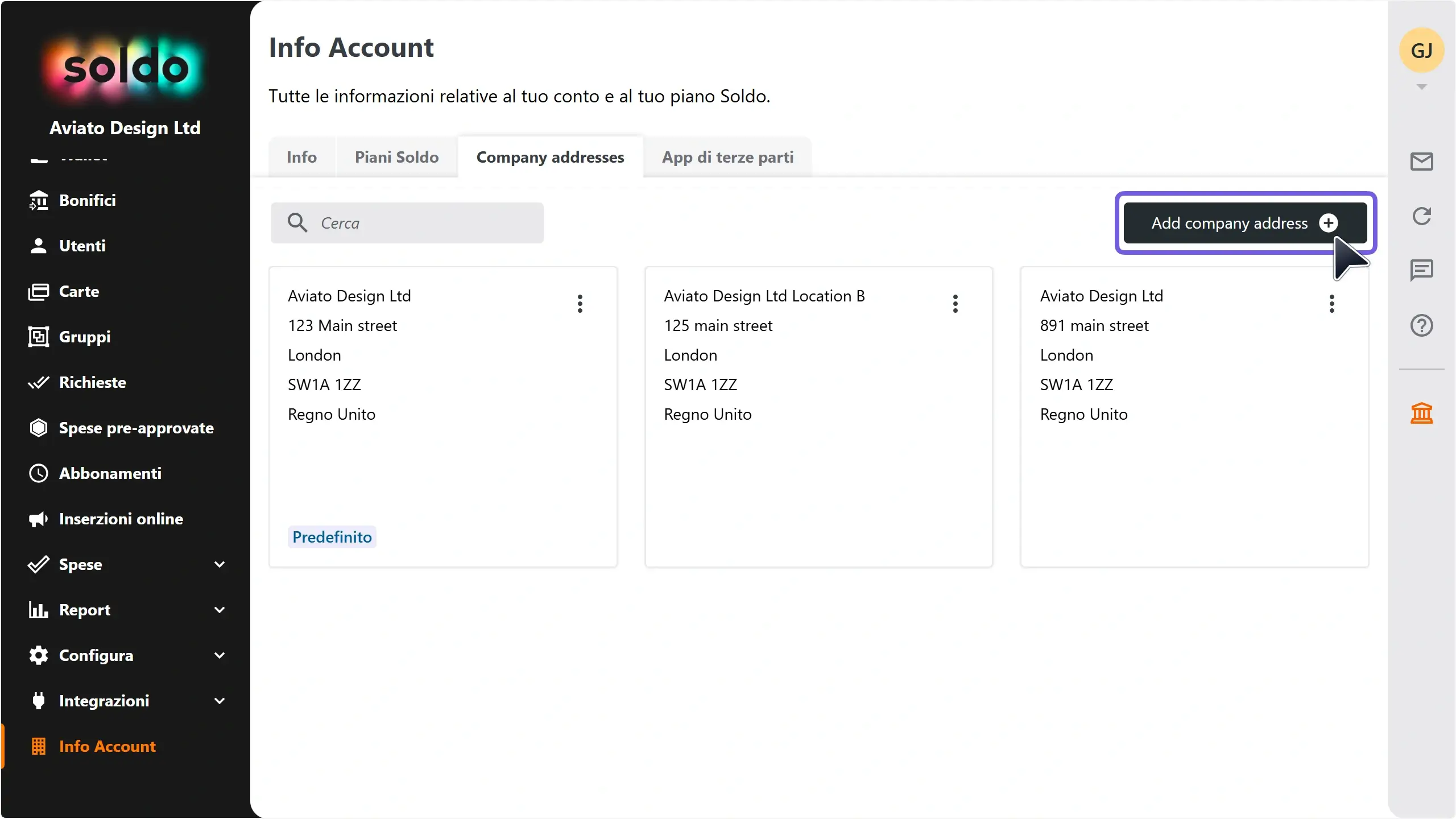This screenshot has width=1456, height=819.
Task: Open Gruppi in the sidebar
Action: pos(125,337)
